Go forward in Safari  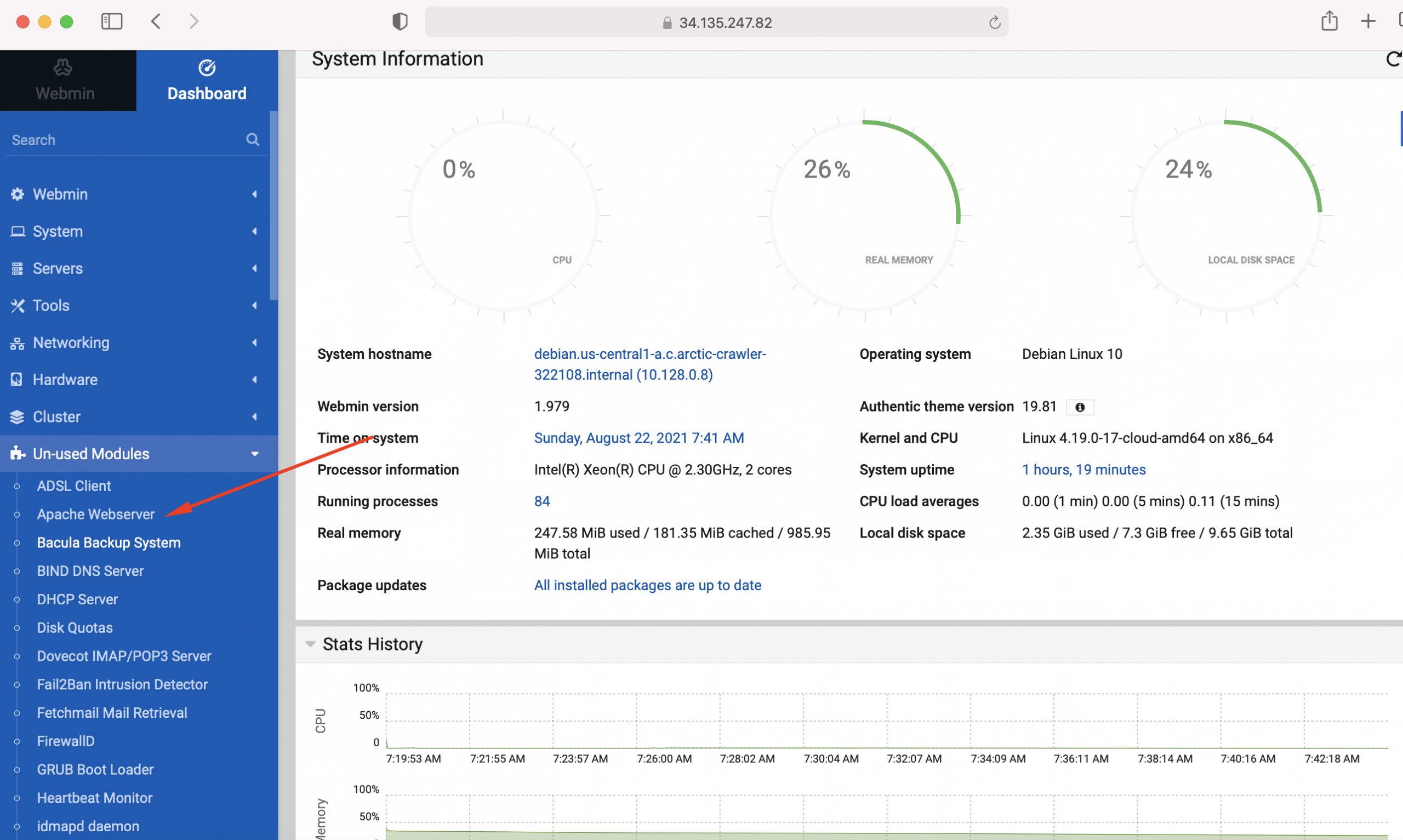(193, 21)
